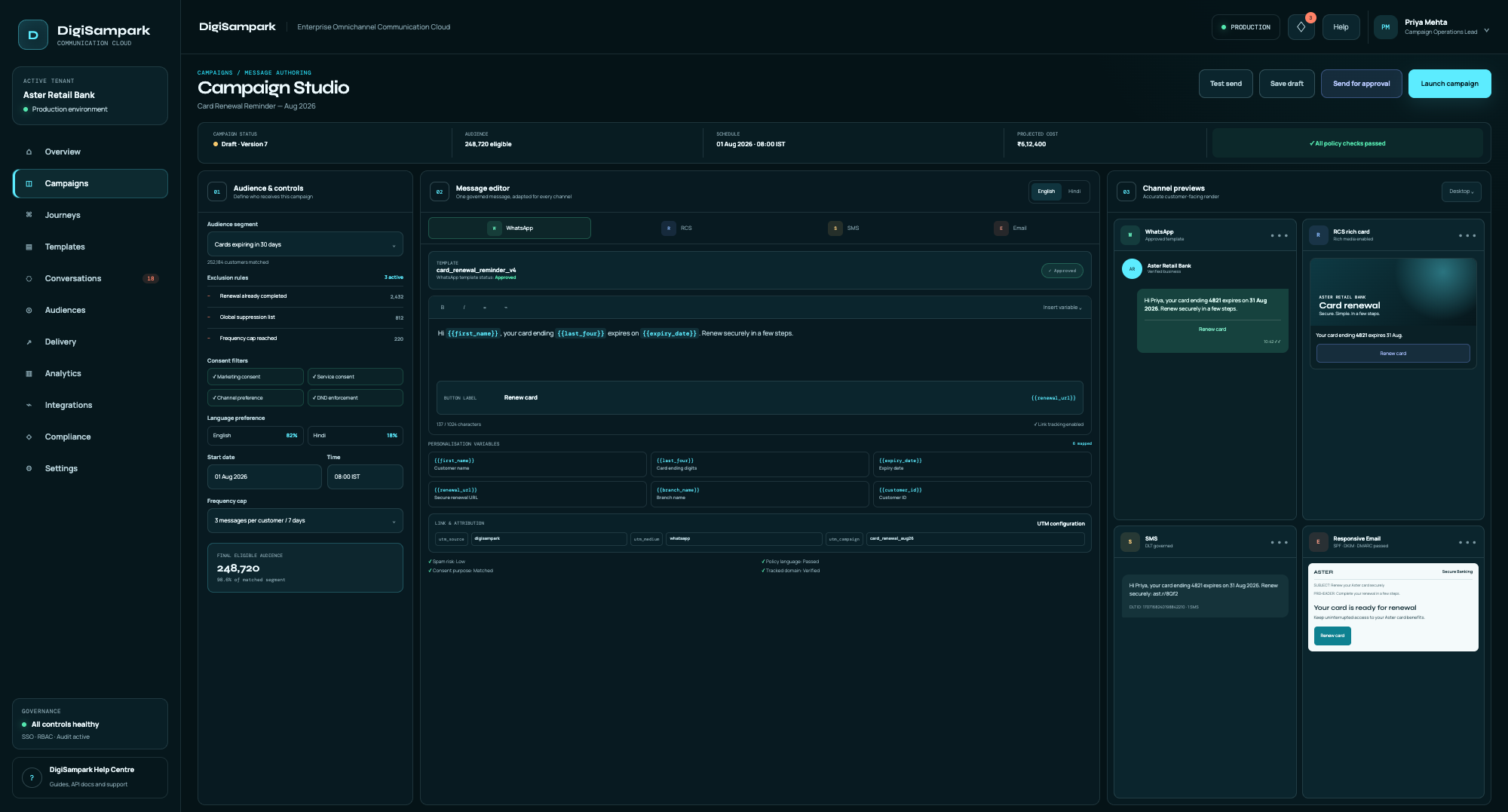Click the Settings gear sidebar icon
Screen dimensions: 1508x812
(29, 469)
